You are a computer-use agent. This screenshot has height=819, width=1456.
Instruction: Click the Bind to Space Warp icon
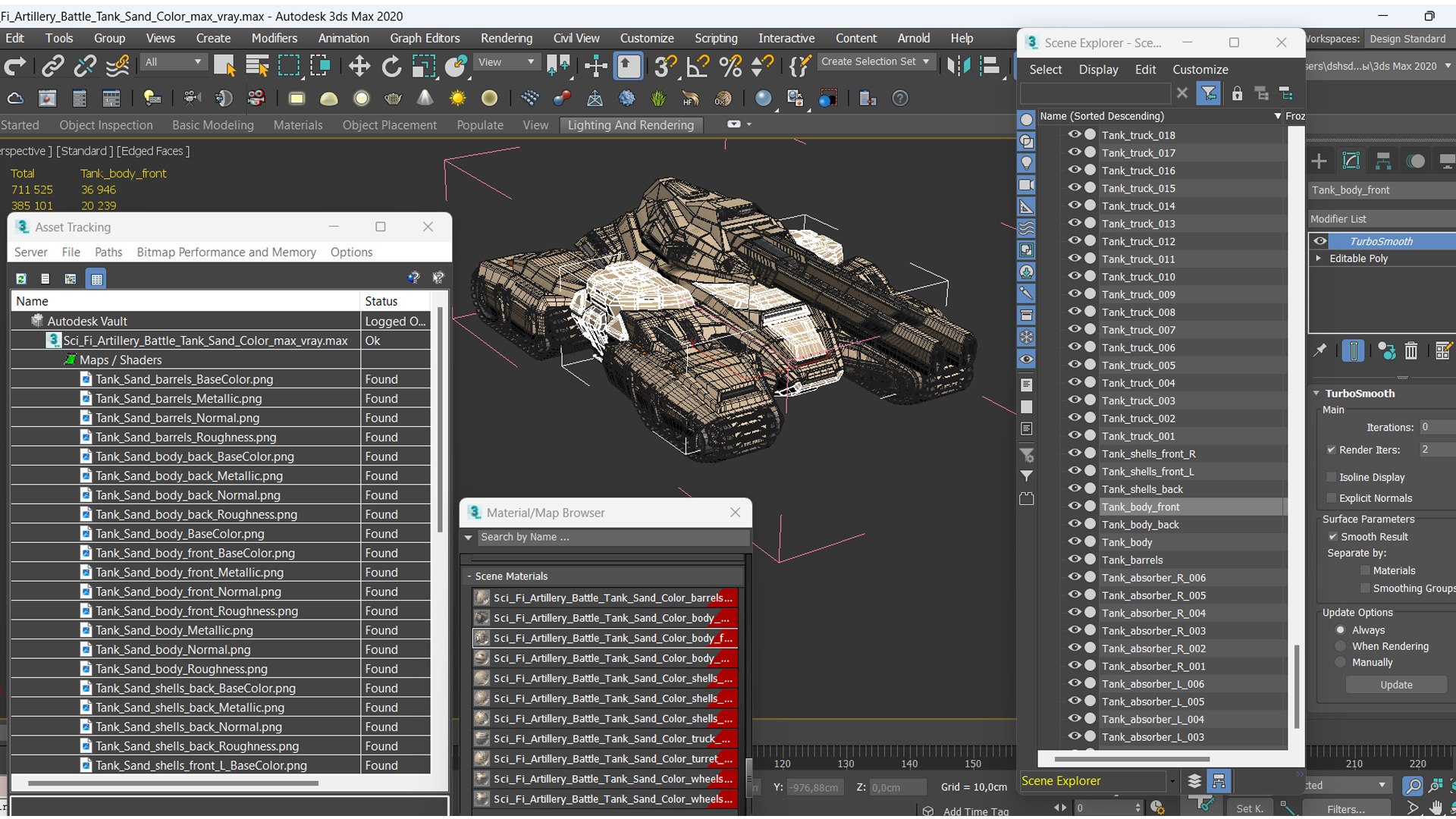pos(118,67)
